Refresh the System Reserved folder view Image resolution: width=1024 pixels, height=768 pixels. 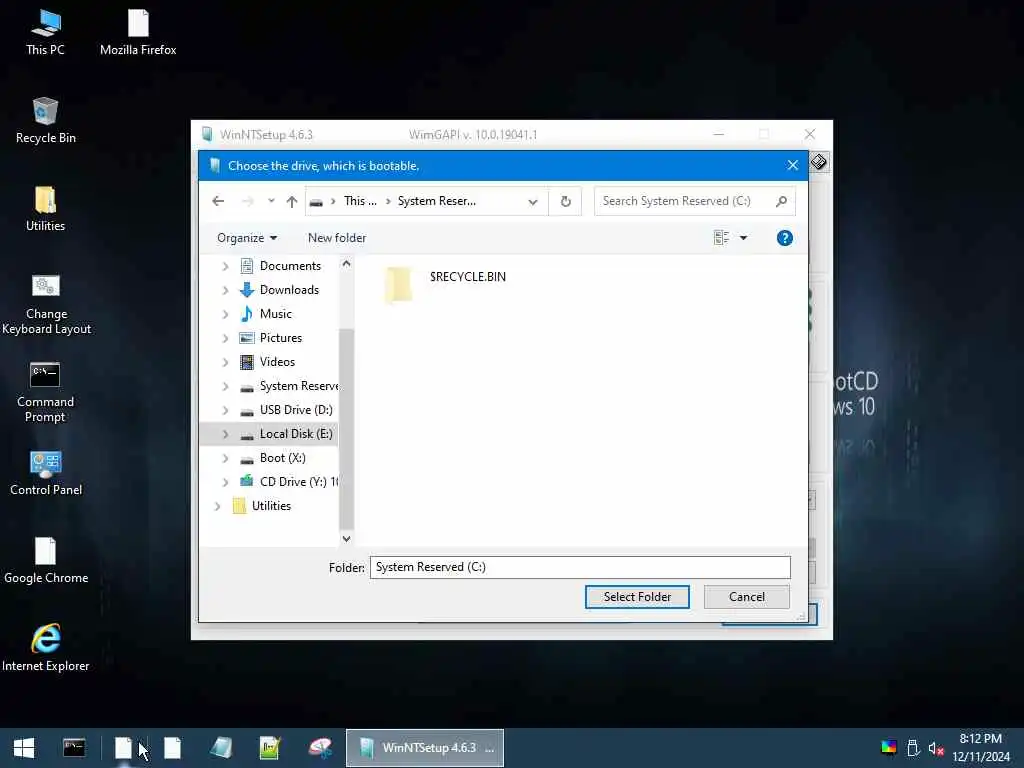click(566, 201)
